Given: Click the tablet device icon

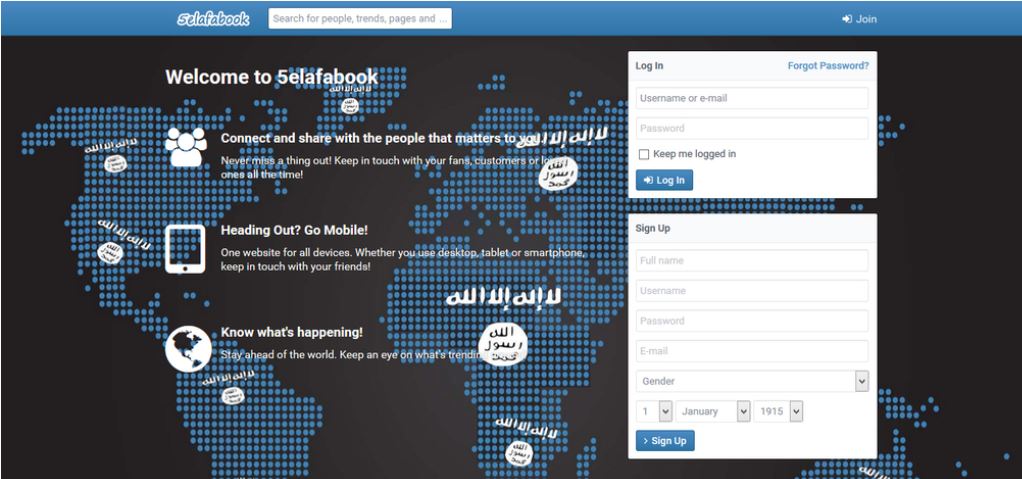Looking at the screenshot, I should [x=185, y=249].
